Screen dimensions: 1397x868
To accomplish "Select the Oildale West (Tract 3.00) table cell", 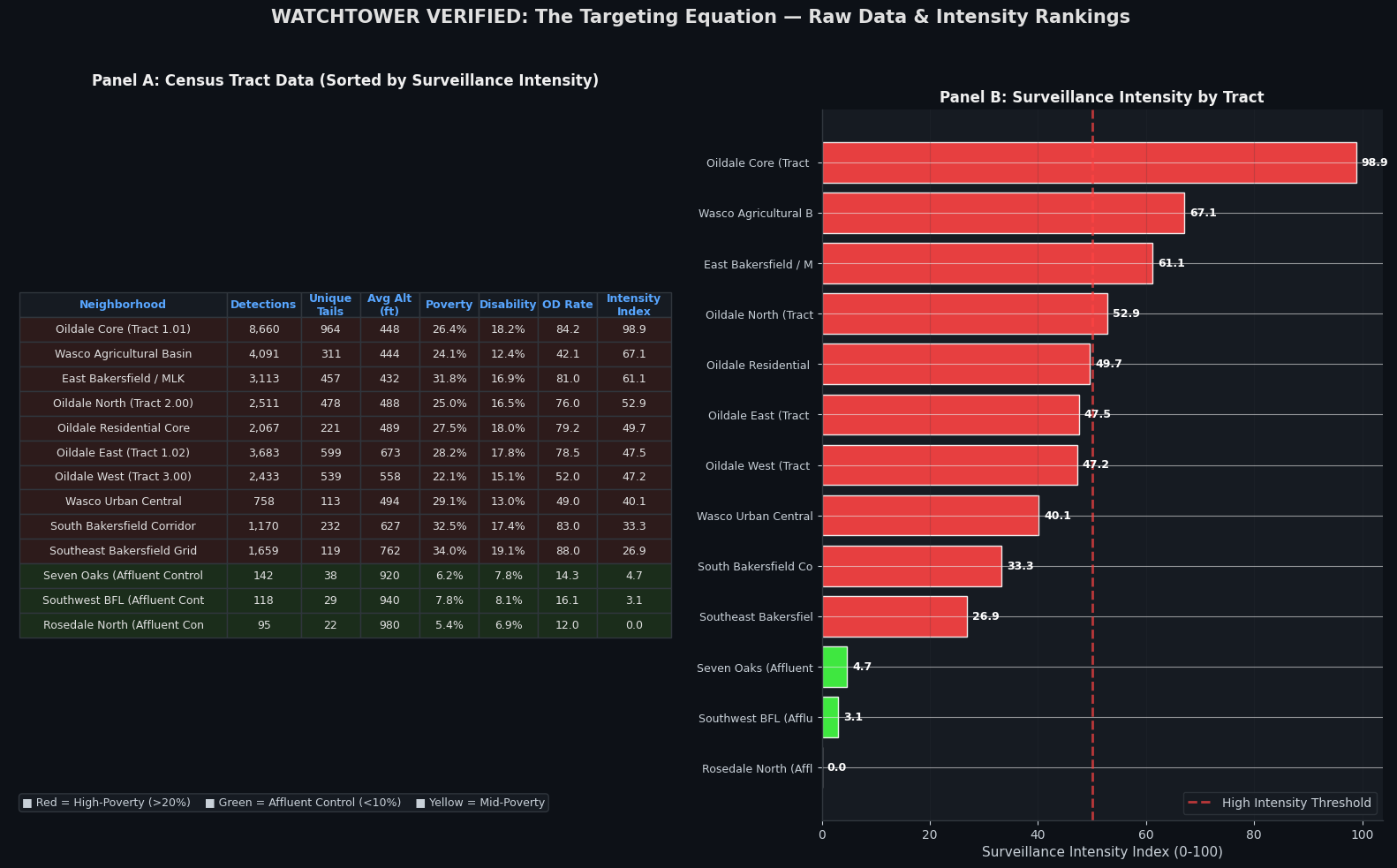I will pos(123,477).
